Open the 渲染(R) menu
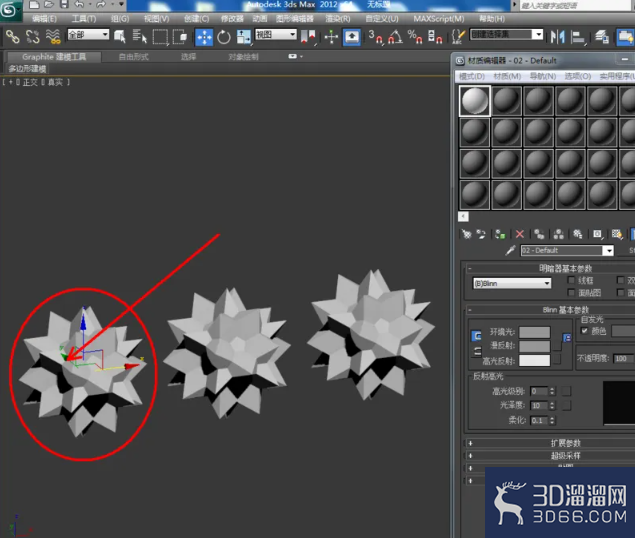The height and width of the screenshot is (538, 635). point(338,19)
